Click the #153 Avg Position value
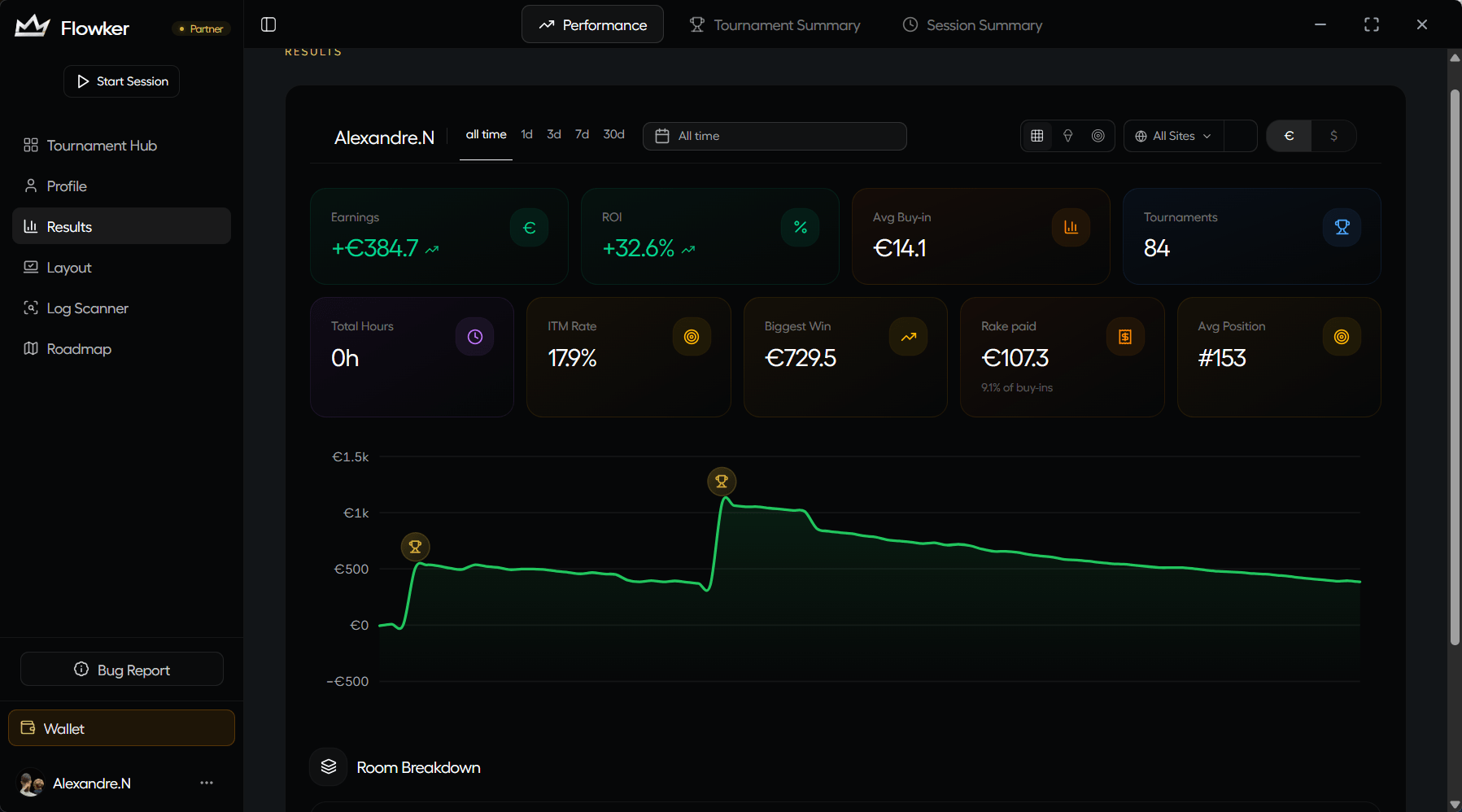This screenshot has height=812, width=1462. point(1222,358)
